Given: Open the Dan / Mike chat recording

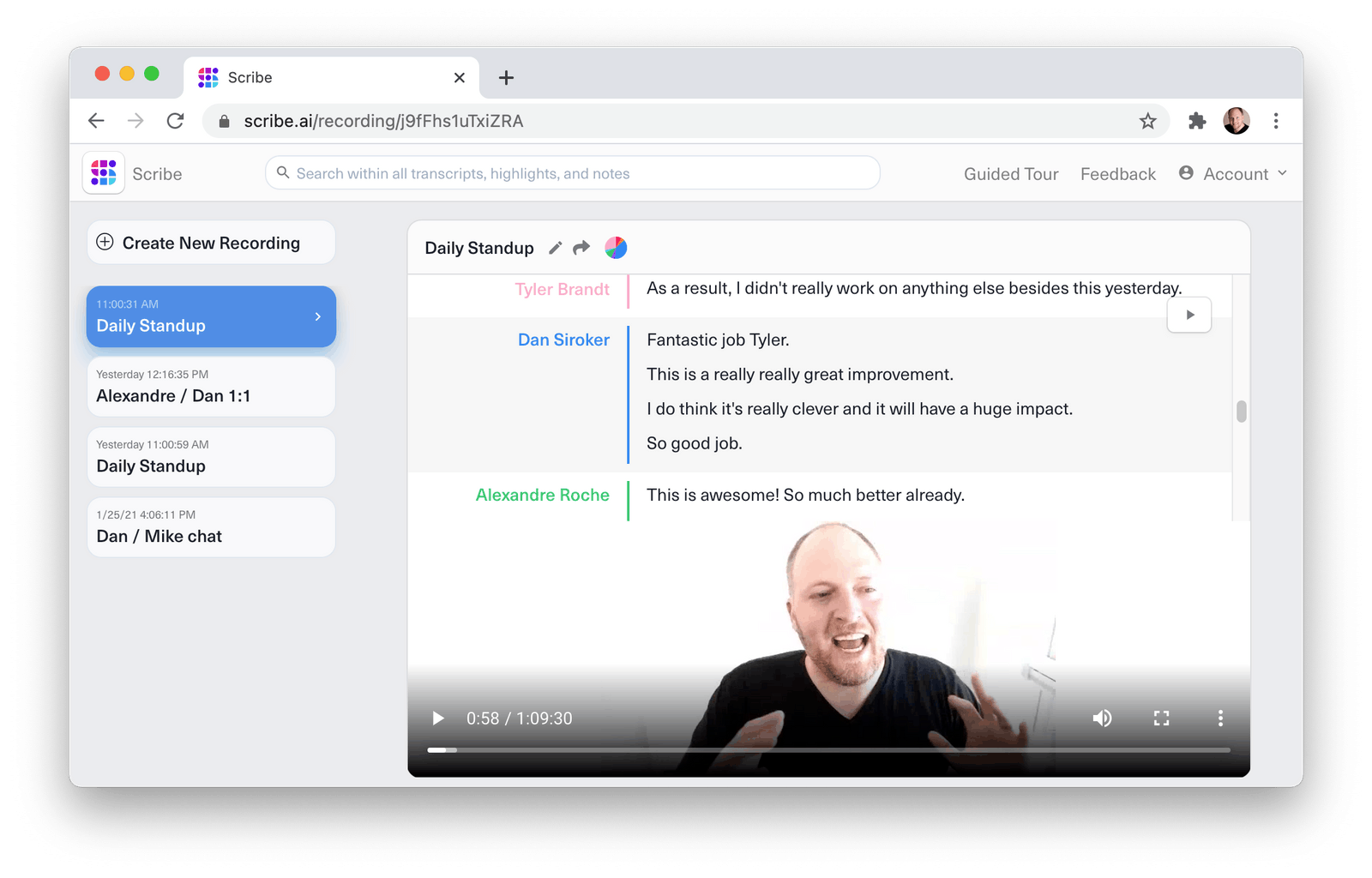Looking at the screenshot, I should (x=211, y=527).
